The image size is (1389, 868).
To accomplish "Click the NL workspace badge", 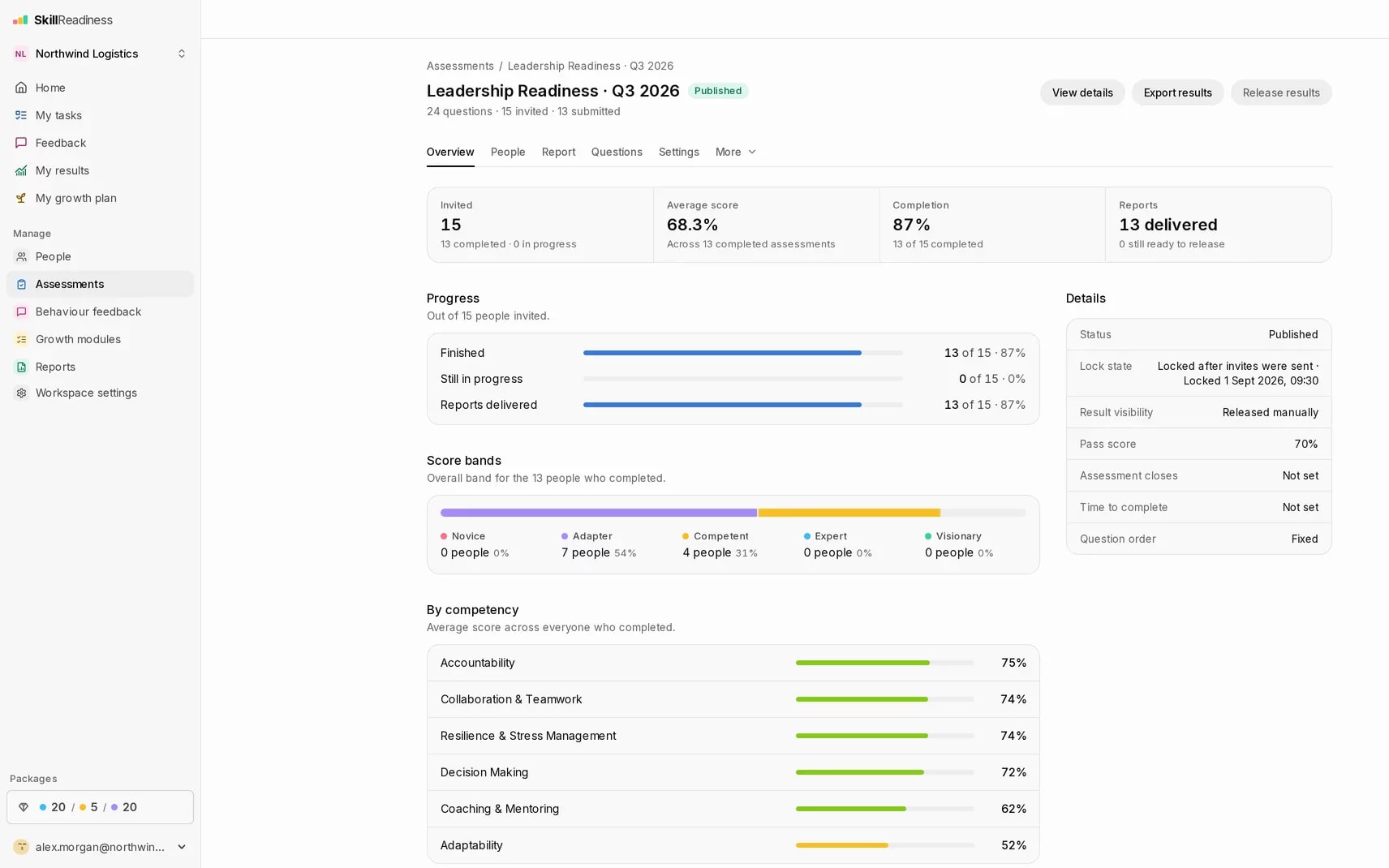I will tap(21, 54).
